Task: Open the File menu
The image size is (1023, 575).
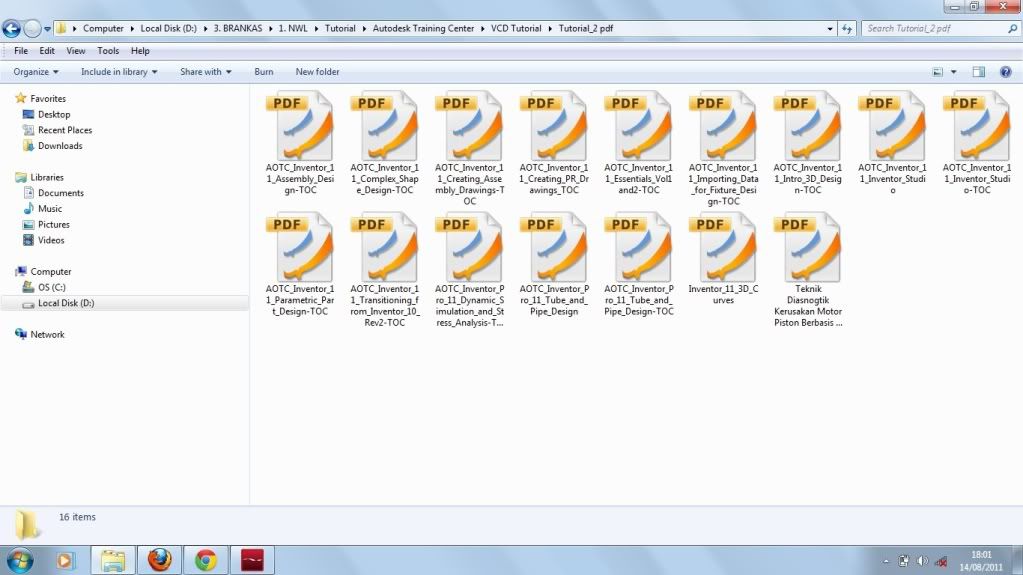Action: point(21,51)
